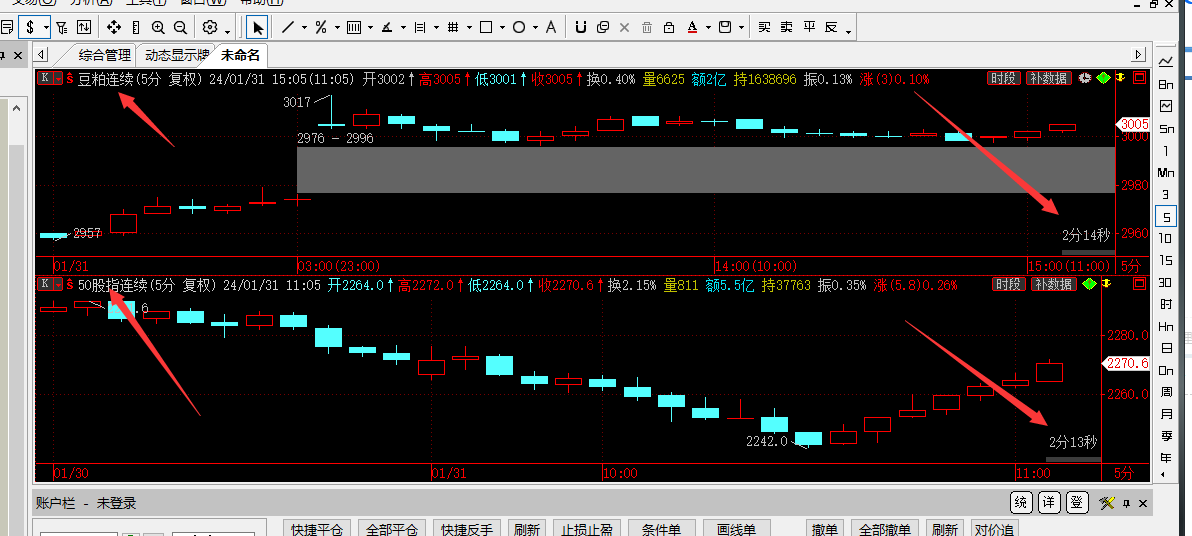
Task: Click the 全部撤单 button
Action: click(885, 529)
